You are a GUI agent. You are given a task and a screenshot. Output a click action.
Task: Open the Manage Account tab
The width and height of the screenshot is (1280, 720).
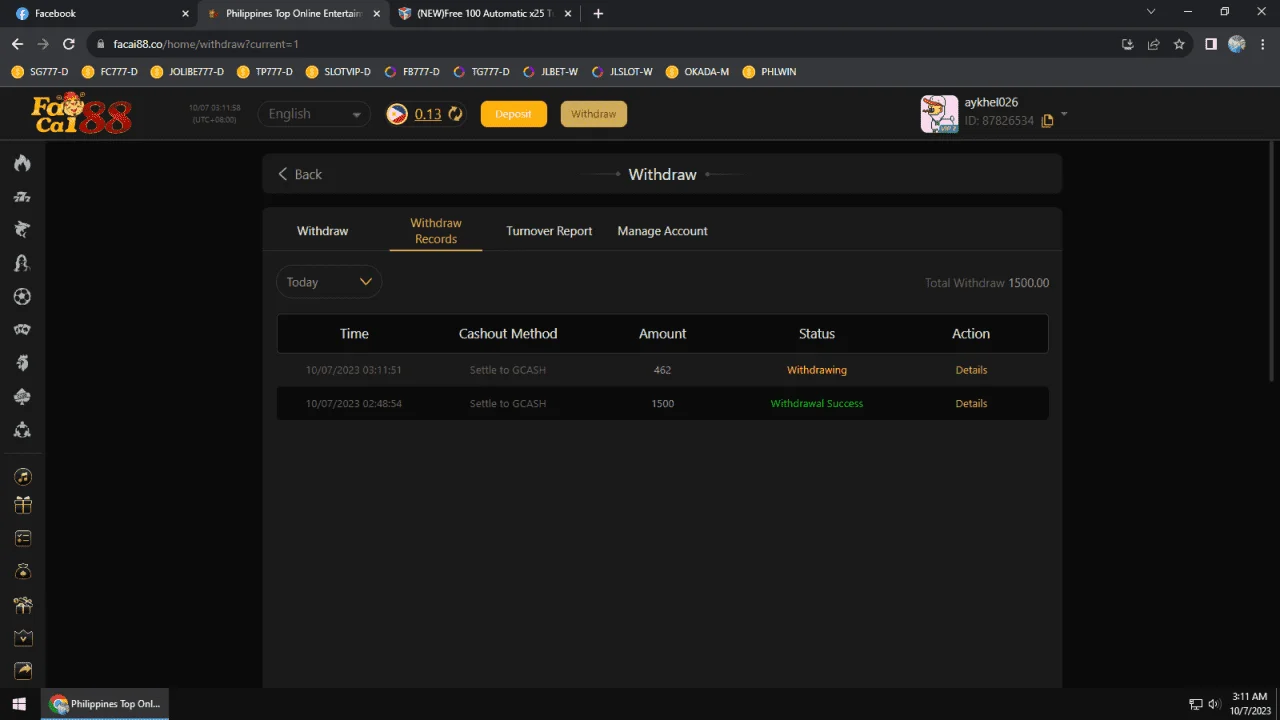pos(662,231)
